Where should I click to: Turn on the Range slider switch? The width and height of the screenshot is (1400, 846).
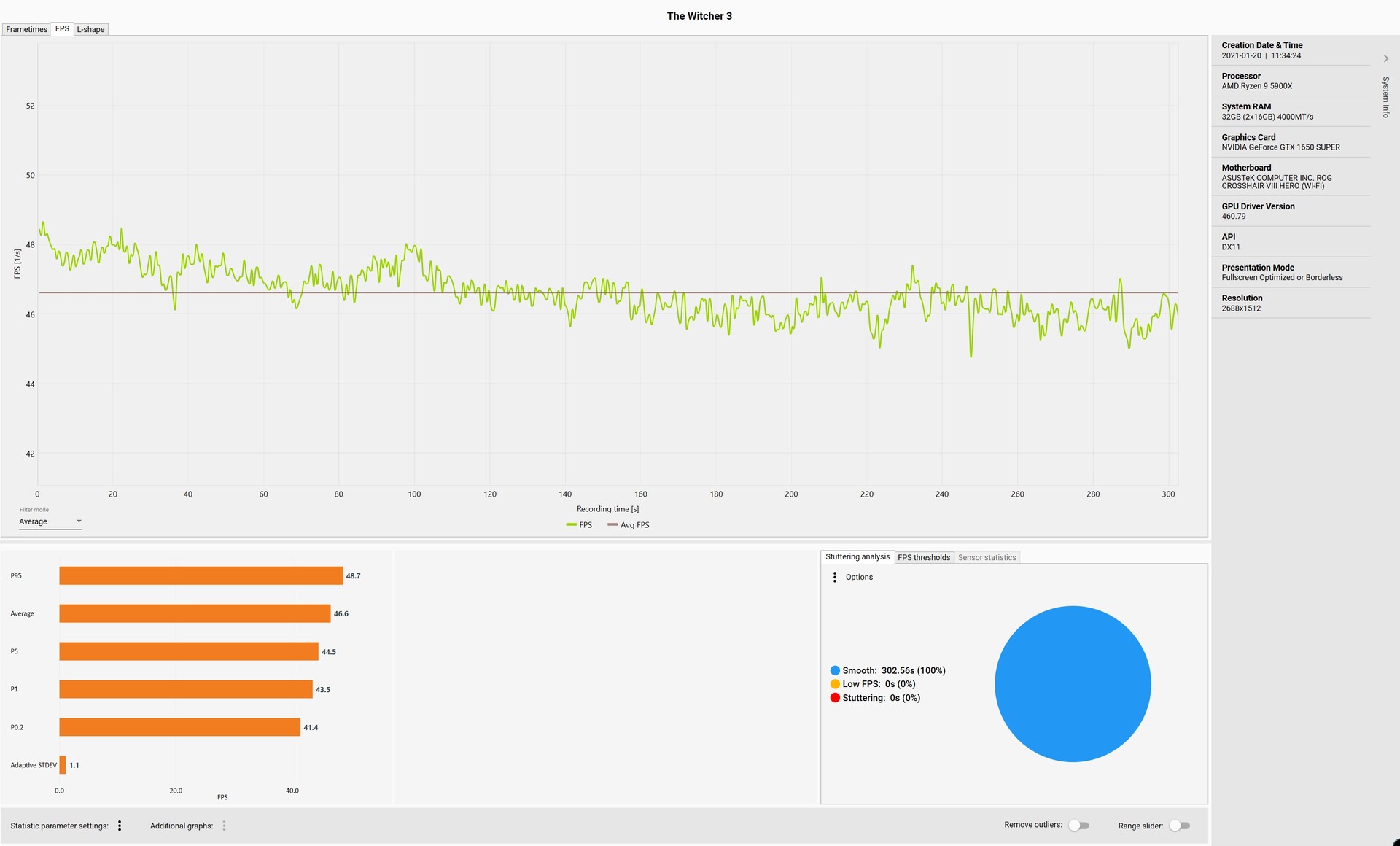[x=1179, y=826]
